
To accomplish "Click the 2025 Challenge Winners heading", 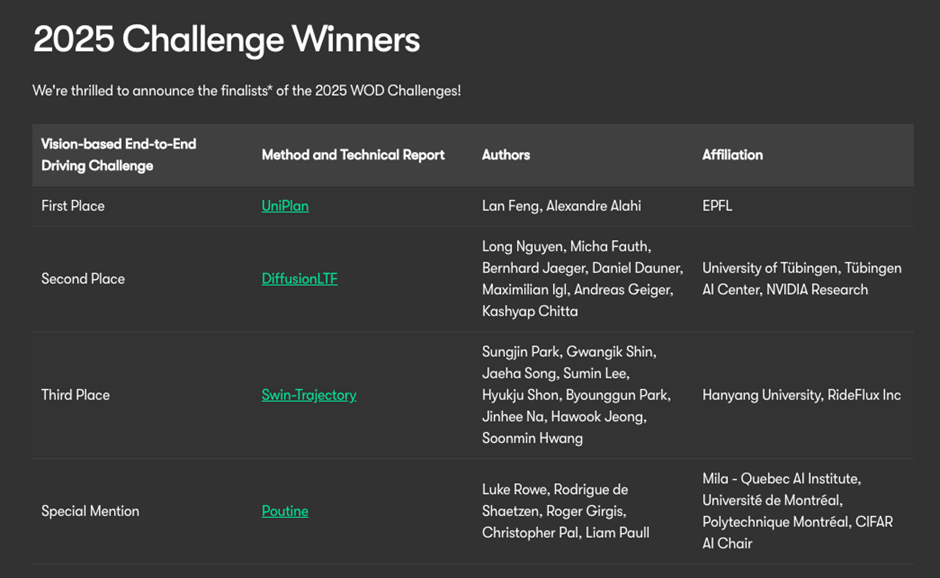I will coord(226,40).
